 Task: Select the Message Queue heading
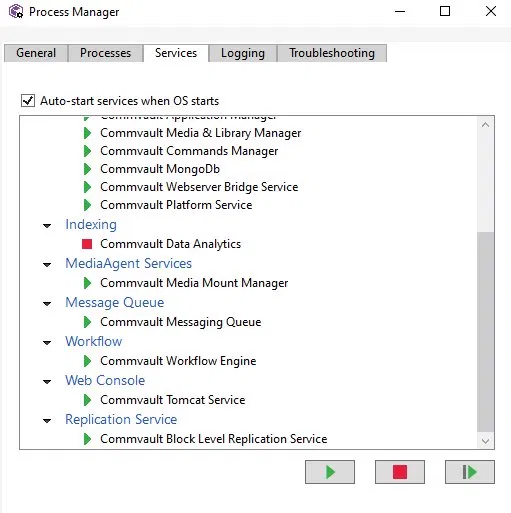tap(115, 303)
